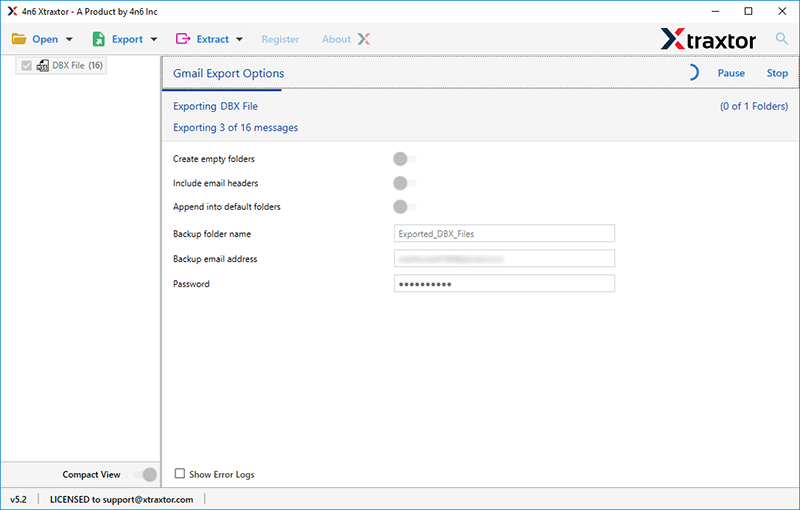Click the 'Create empty folders' label

tap(214, 159)
